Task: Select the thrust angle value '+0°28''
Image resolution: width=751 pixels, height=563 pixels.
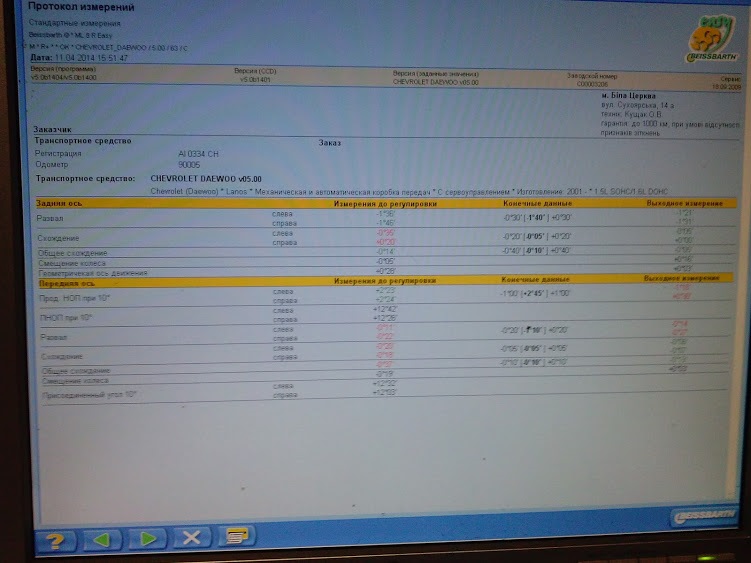Action: point(386,271)
